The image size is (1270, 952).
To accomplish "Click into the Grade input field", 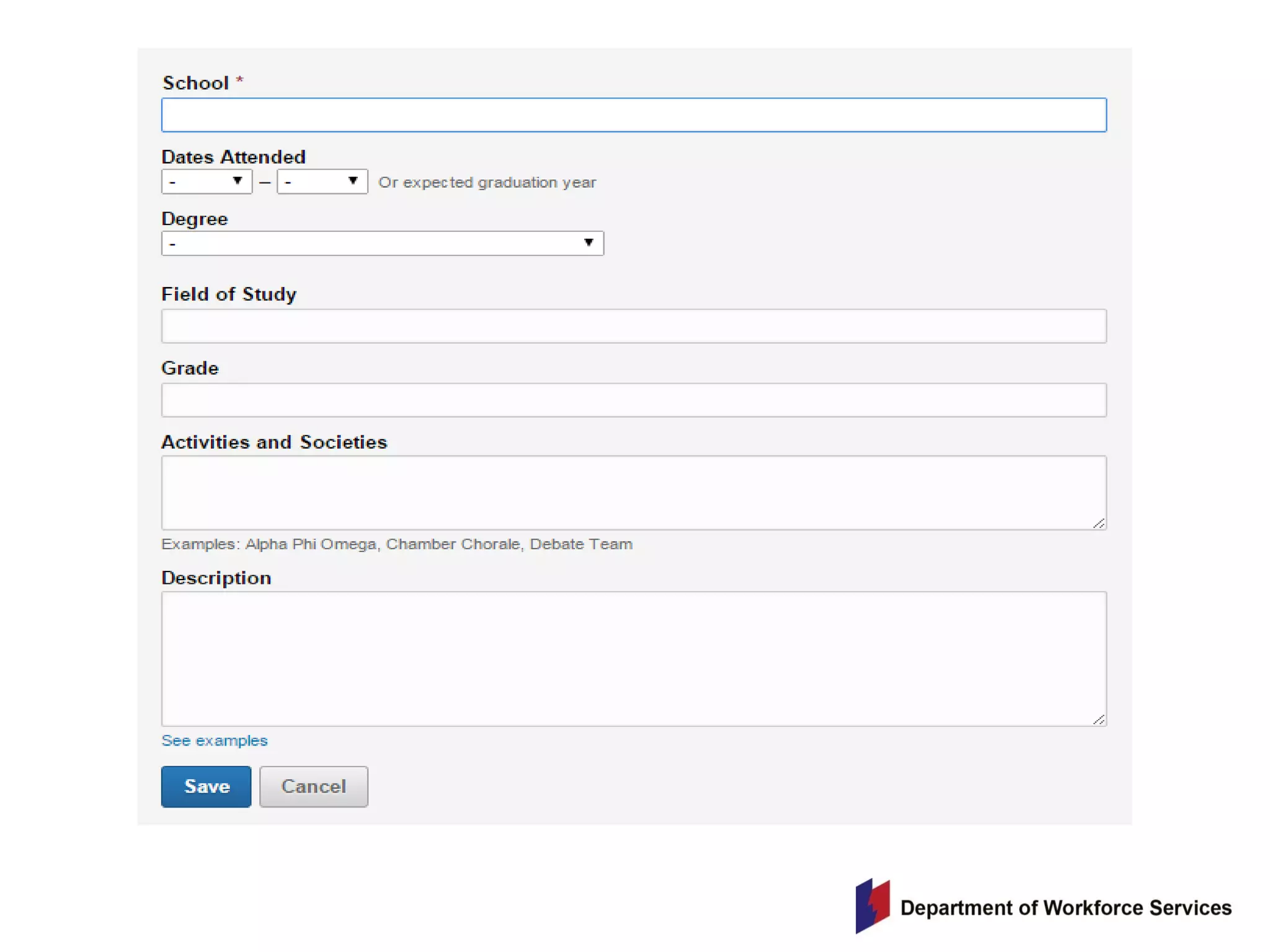I will (634, 400).
